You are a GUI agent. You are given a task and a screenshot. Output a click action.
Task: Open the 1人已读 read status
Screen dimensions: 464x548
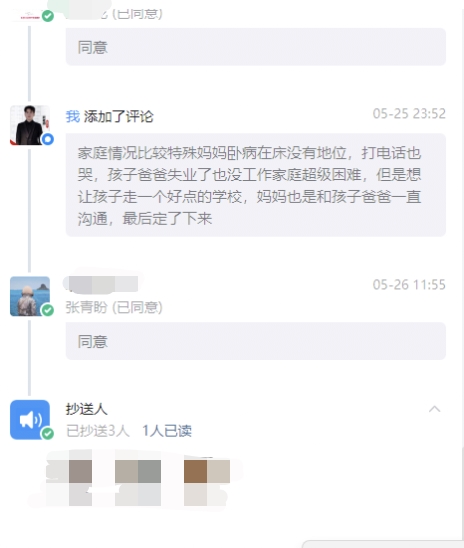point(167,431)
